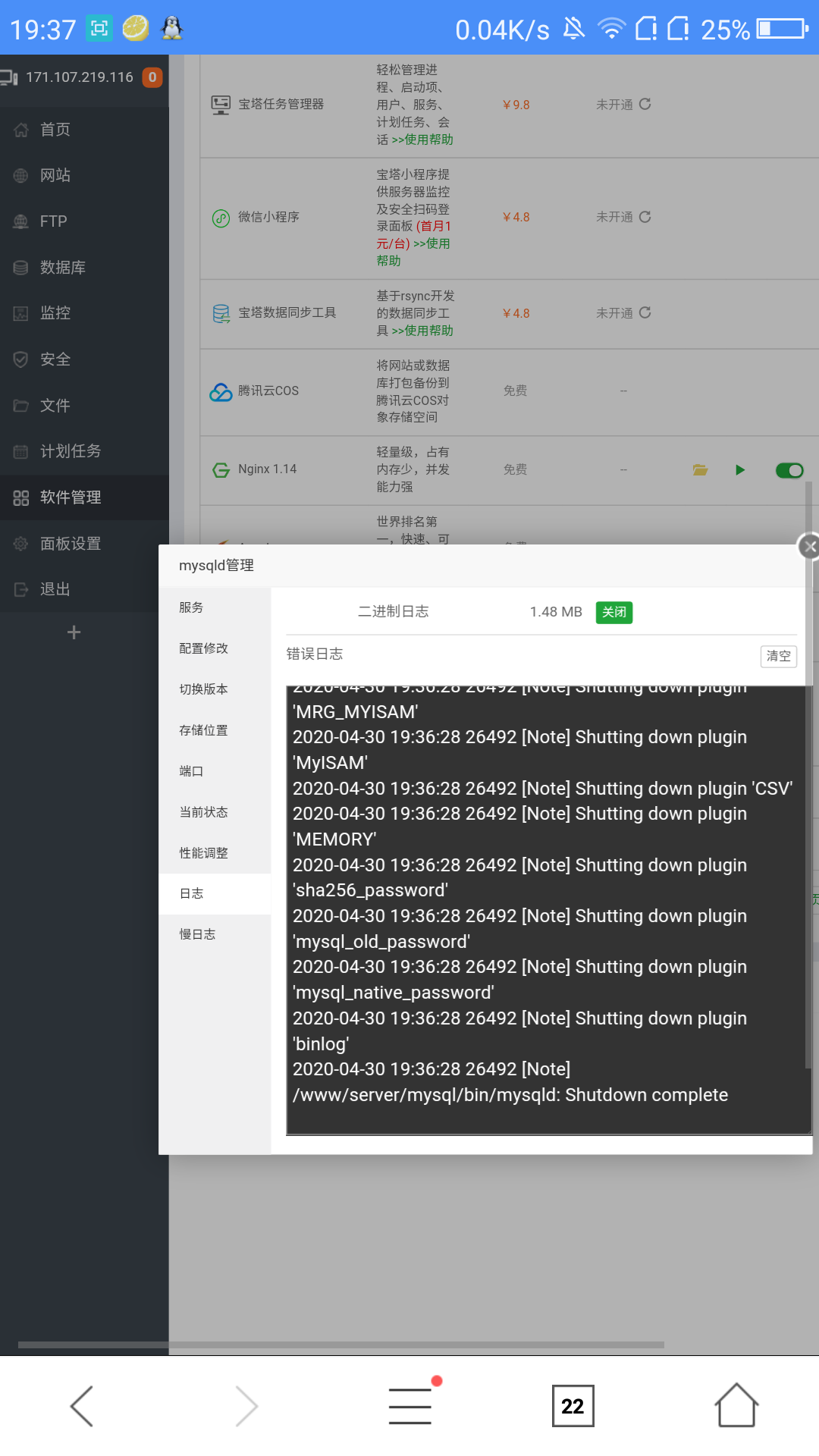Click the 软件管理 grid icon
This screenshot has width=819, height=1456.
pyautogui.click(x=20, y=497)
